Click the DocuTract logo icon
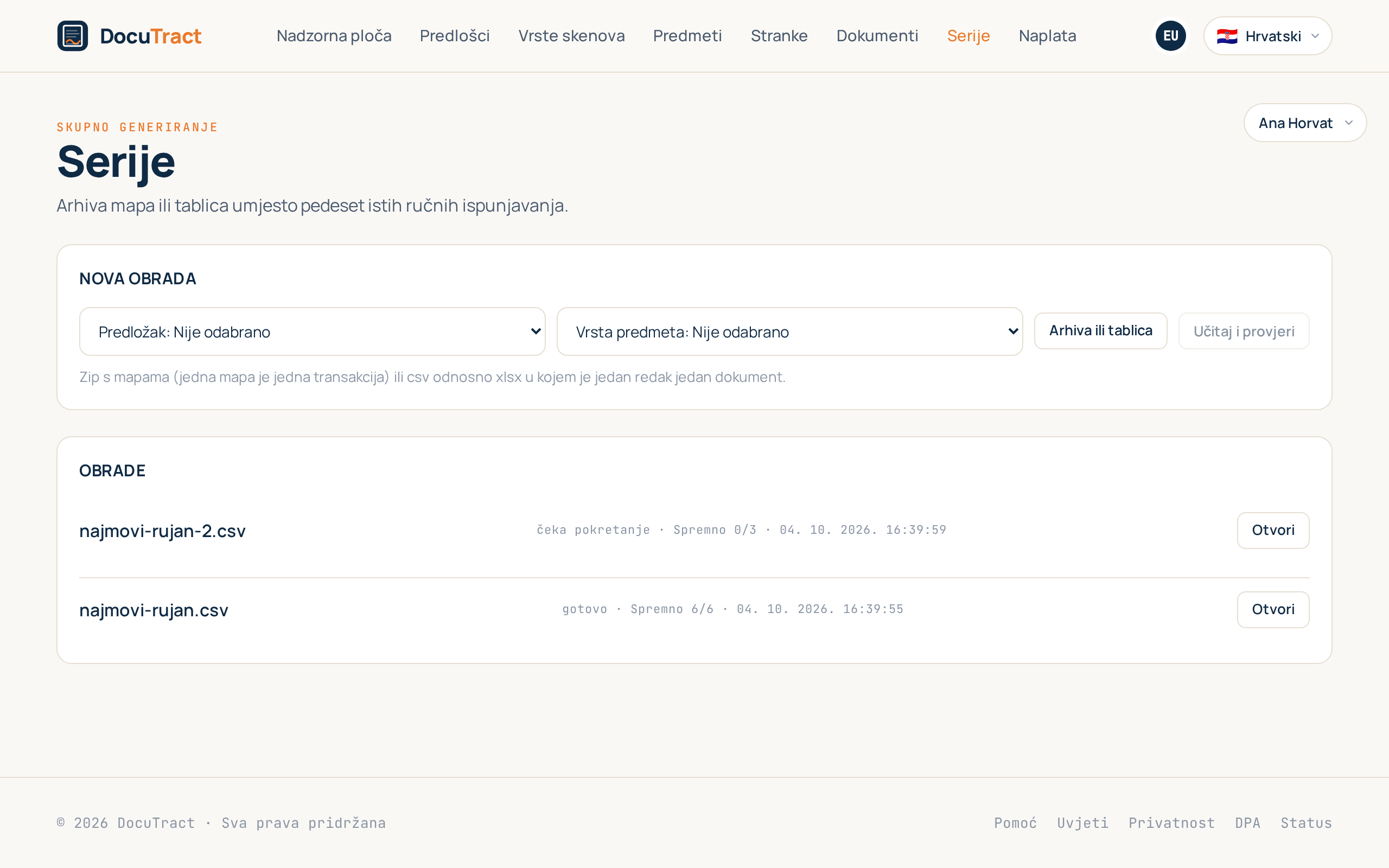 72,36
